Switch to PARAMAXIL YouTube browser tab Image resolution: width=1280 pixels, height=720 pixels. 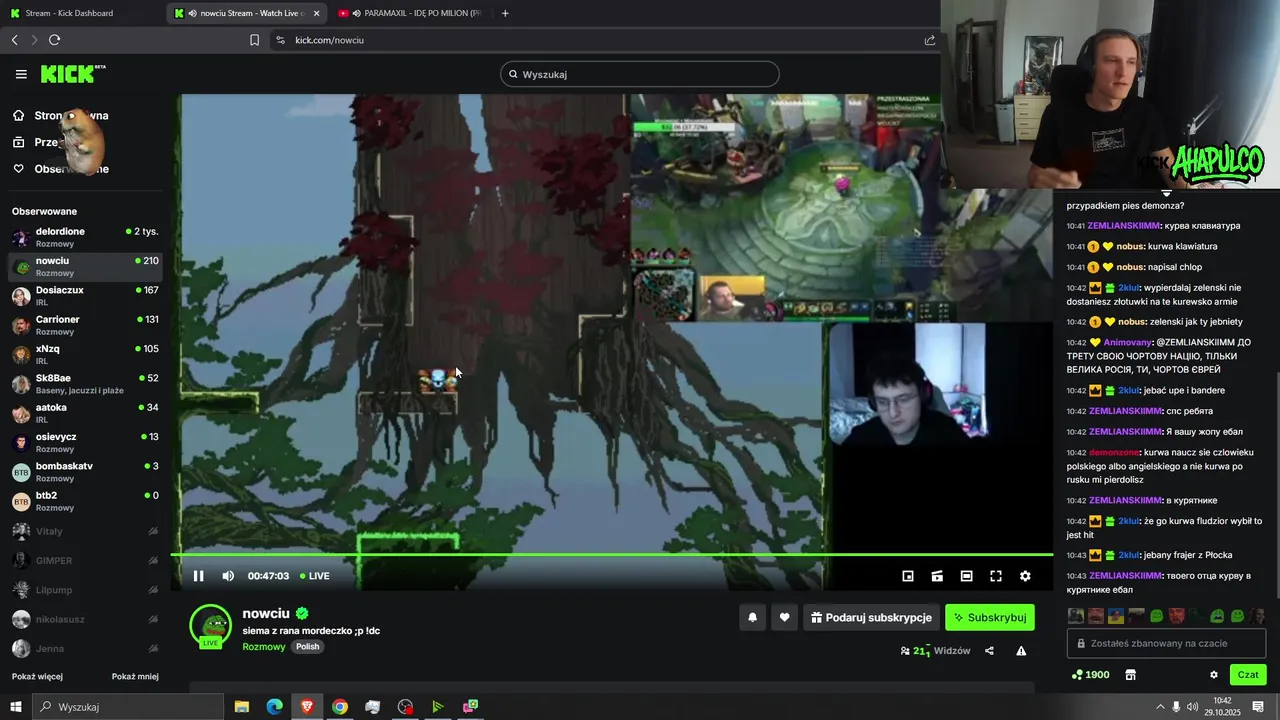pos(412,13)
